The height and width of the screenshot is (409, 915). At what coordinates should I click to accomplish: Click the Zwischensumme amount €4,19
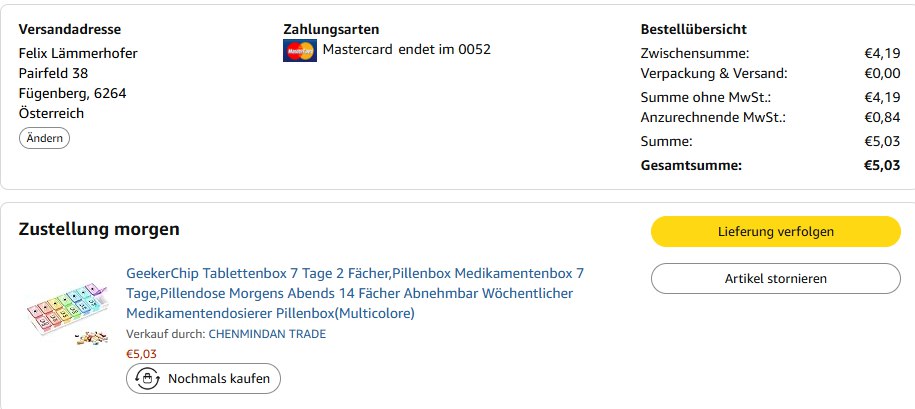[882, 53]
